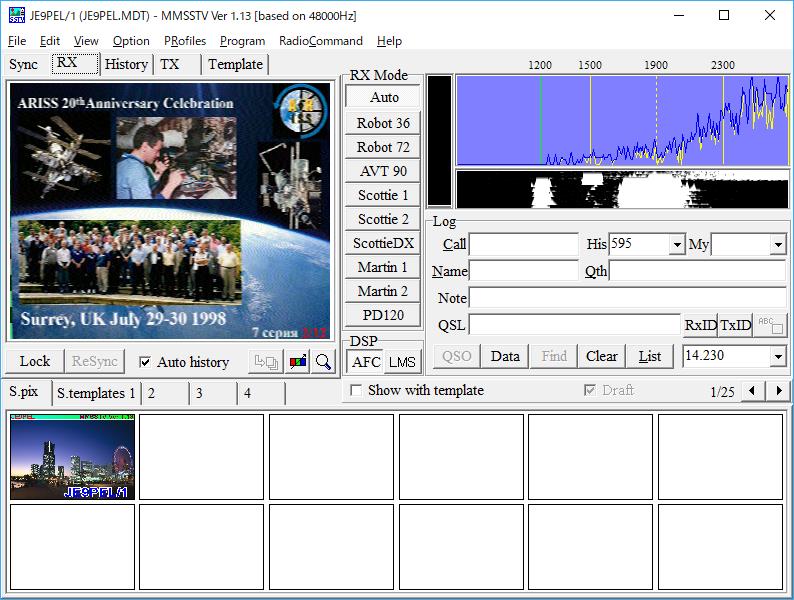The height and width of the screenshot is (600, 794).
Task: Go to previous stock picture page
Action: click(x=752, y=391)
